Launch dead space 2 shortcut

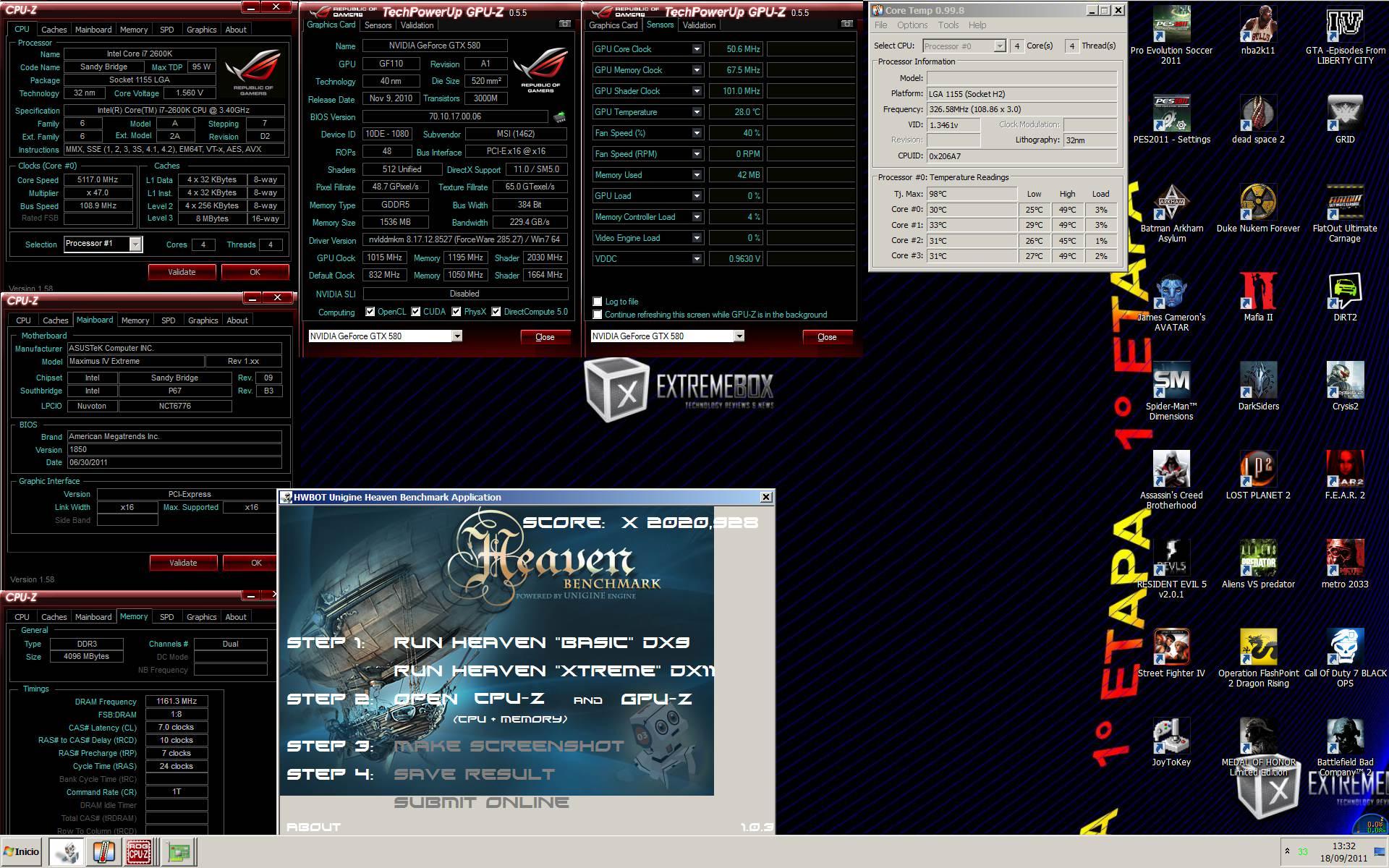tap(1258, 120)
